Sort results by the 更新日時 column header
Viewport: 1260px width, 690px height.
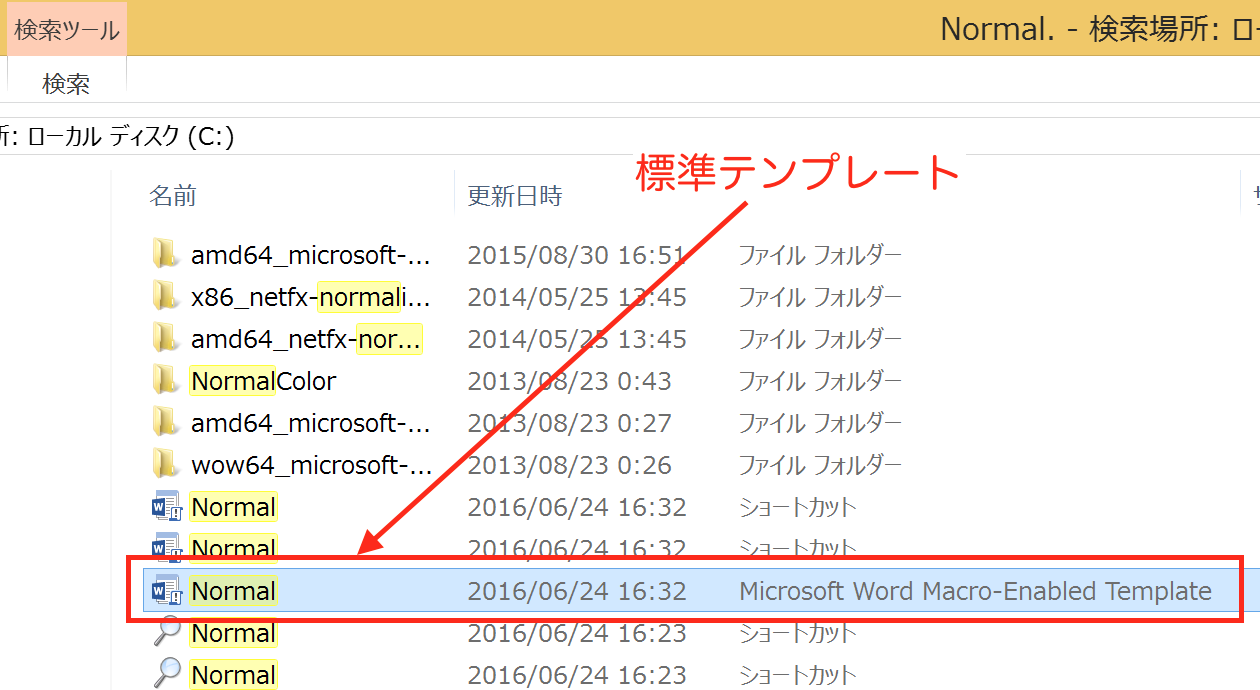515,196
